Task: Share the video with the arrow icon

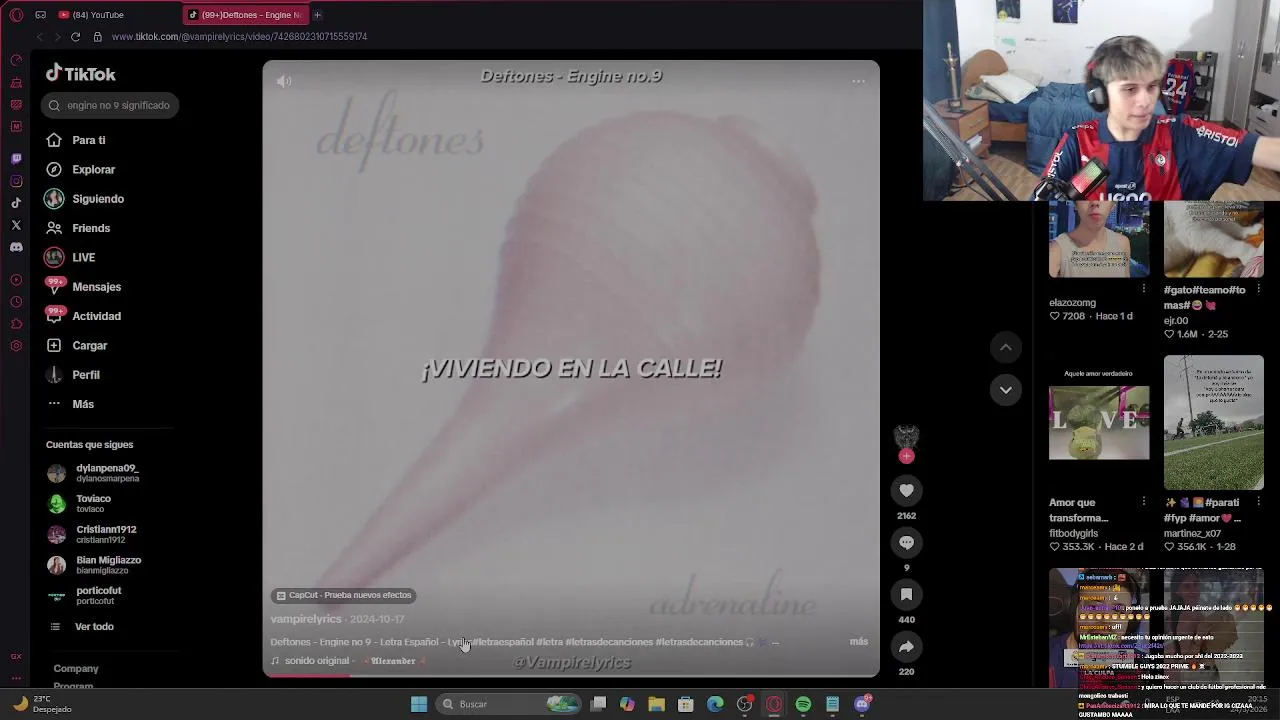Action: [x=906, y=646]
